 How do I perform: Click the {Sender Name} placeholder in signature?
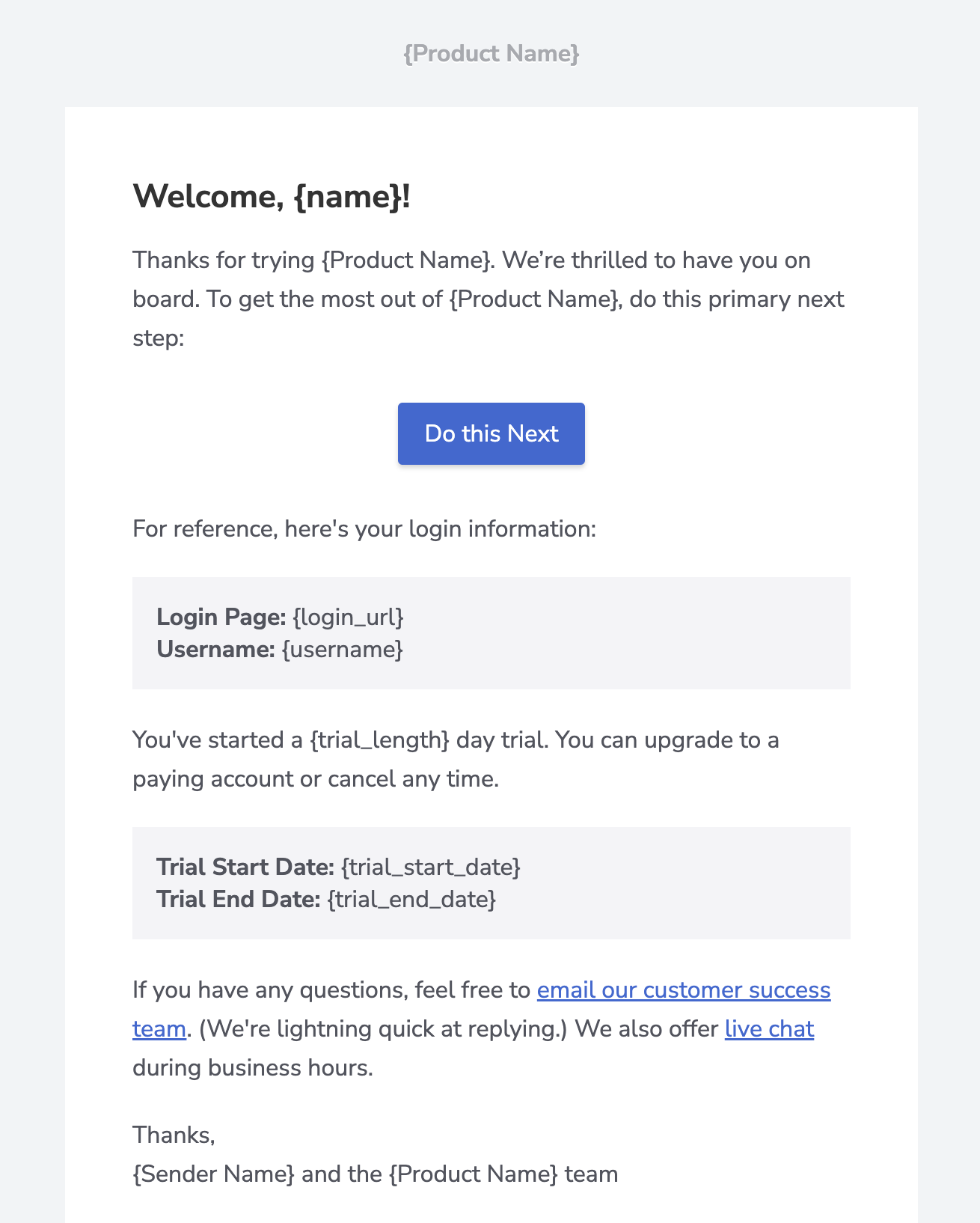click(212, 1174)
